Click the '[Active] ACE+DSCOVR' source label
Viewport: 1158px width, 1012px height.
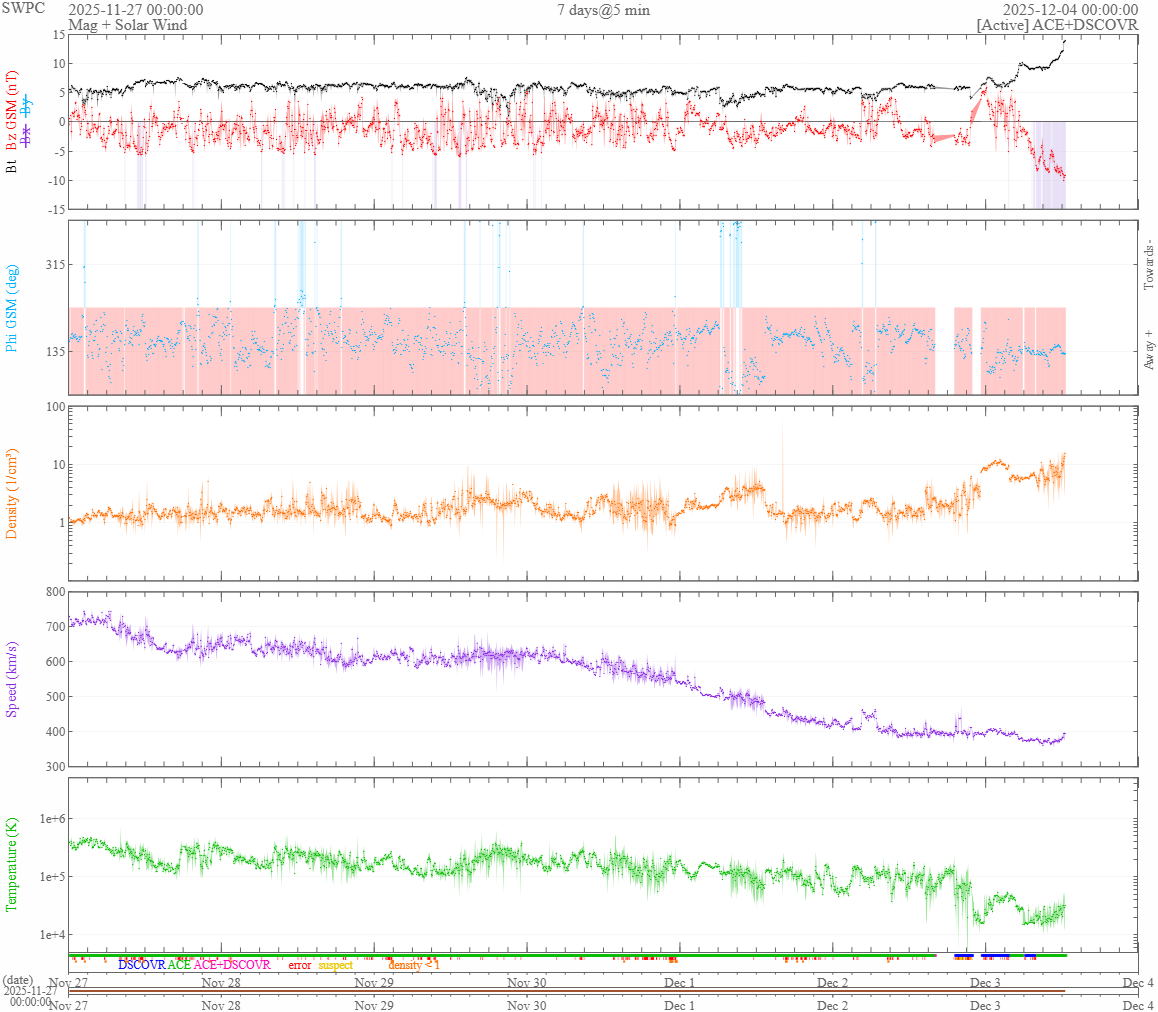click(x=1057, y=24)
